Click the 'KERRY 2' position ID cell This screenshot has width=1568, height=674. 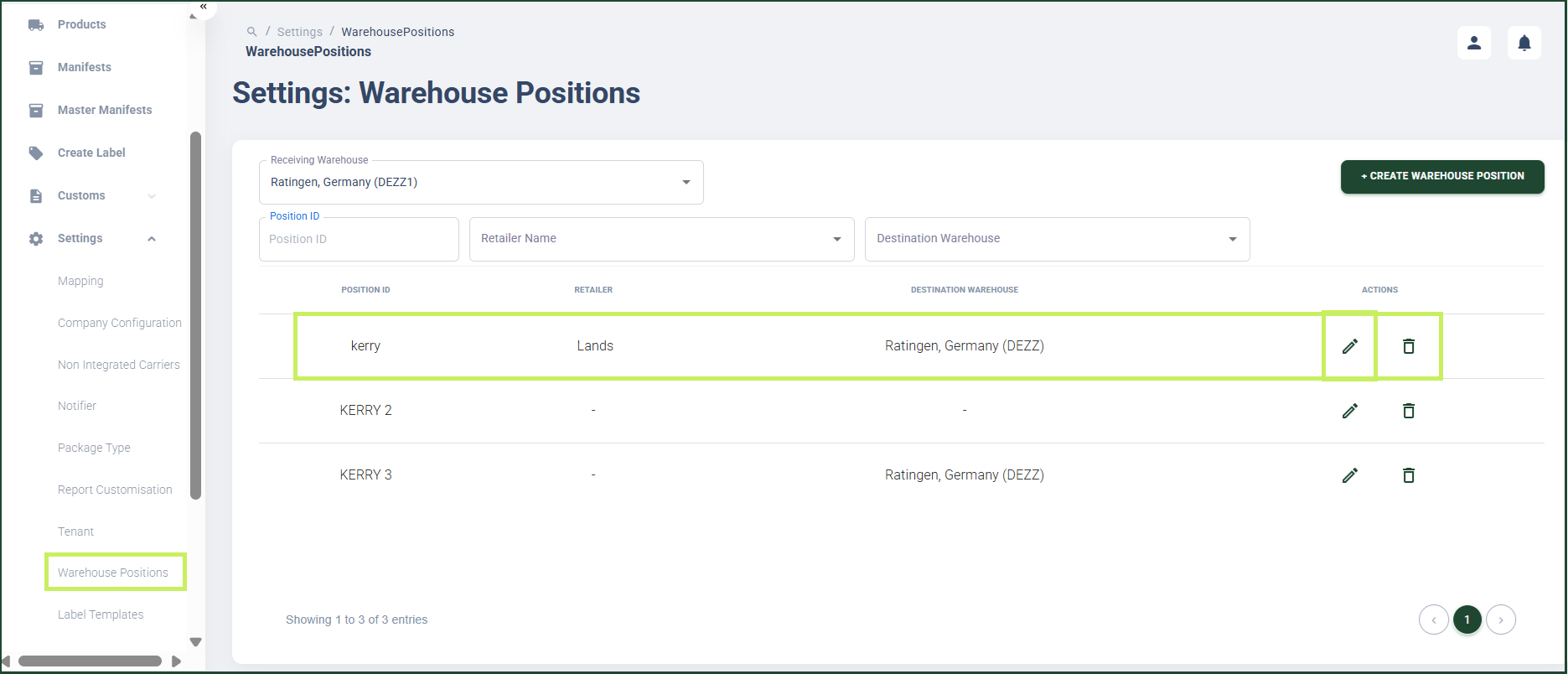[365, 411]
